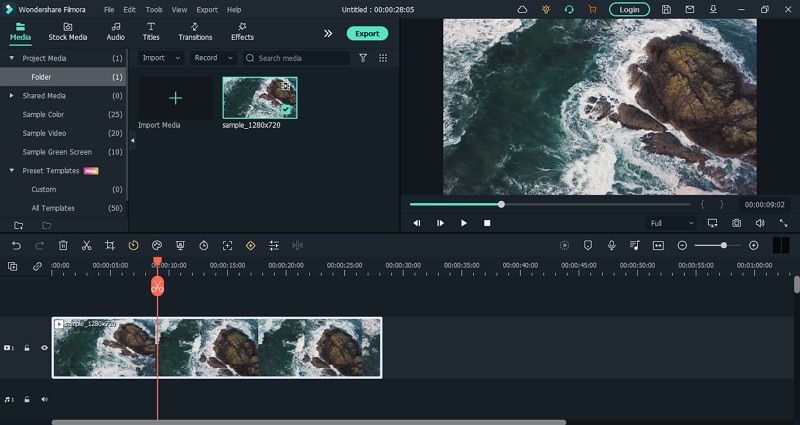Step back one frame in preview

(x=417, y=223)
